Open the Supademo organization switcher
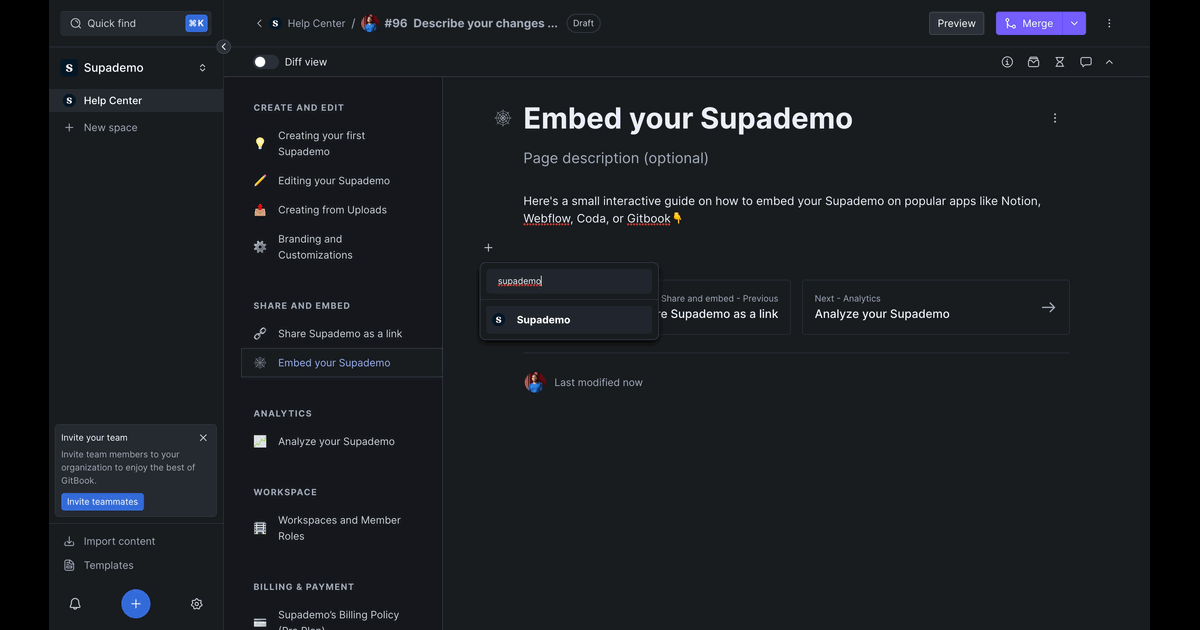The height and width of the screenshot is (630, 1200). click(x=136, y=68)
